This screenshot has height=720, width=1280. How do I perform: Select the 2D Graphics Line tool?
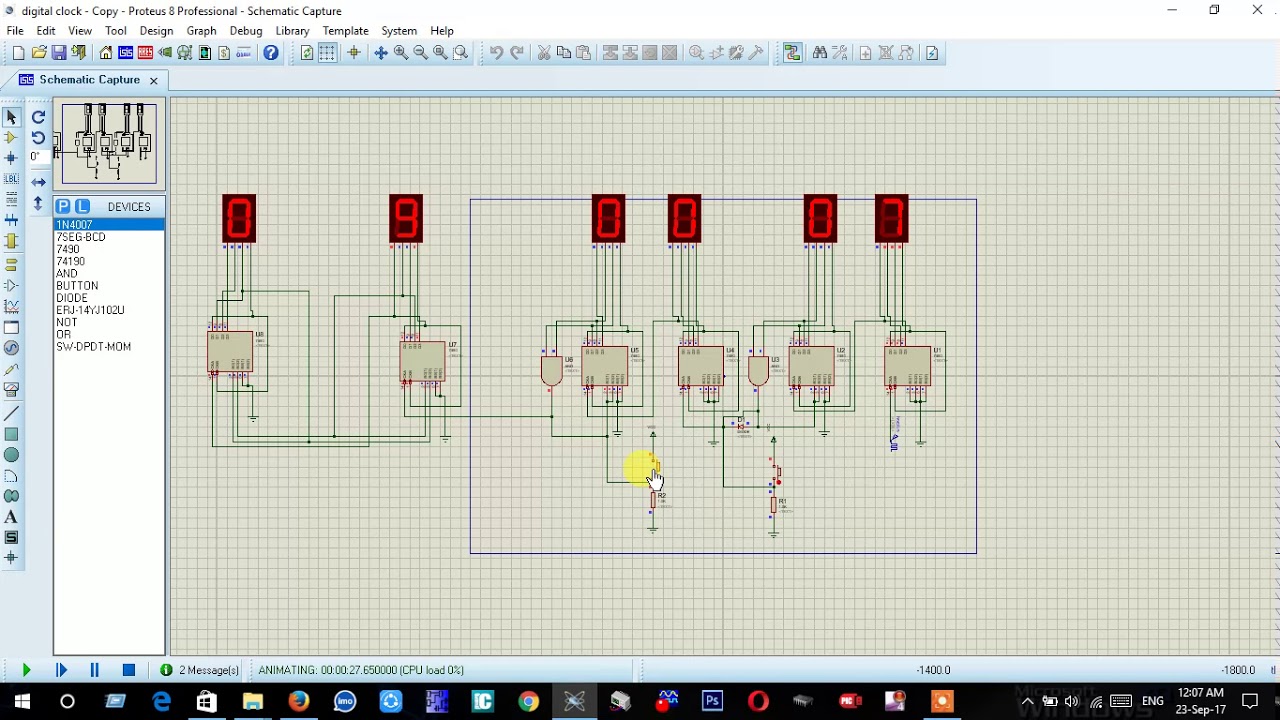pyautogui.click(x=12, y=414)
